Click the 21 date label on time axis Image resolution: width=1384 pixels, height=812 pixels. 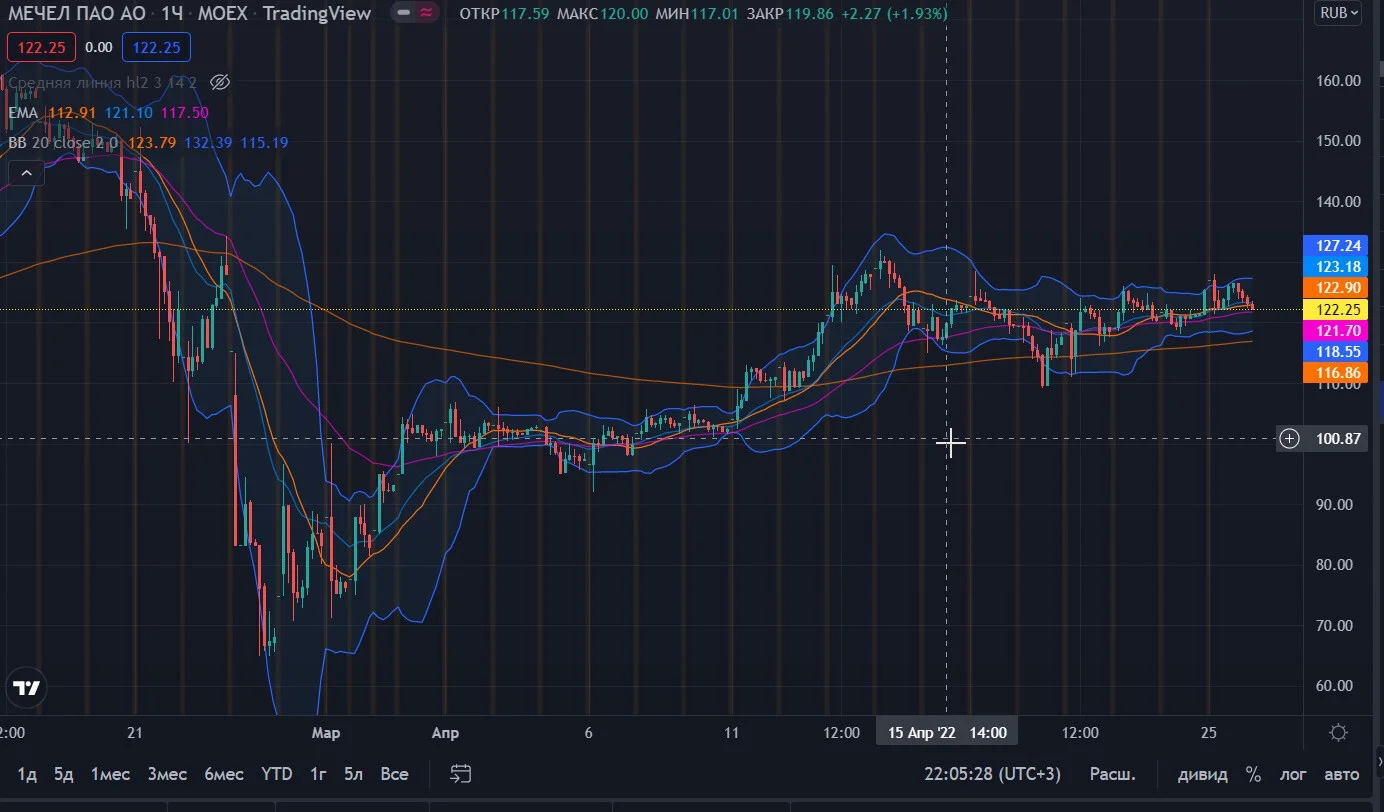click(136, 733)
